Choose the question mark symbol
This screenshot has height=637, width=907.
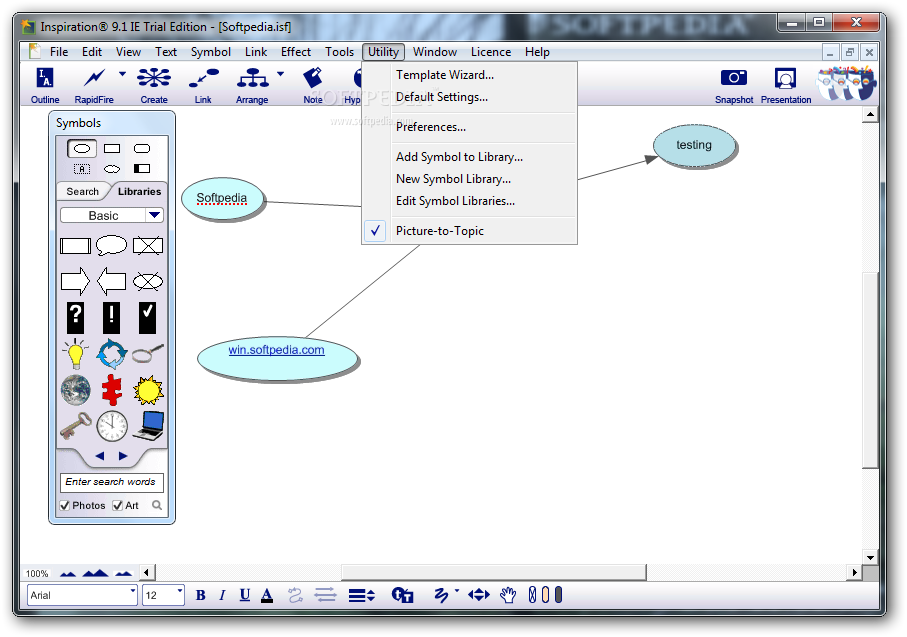[75, 318]
